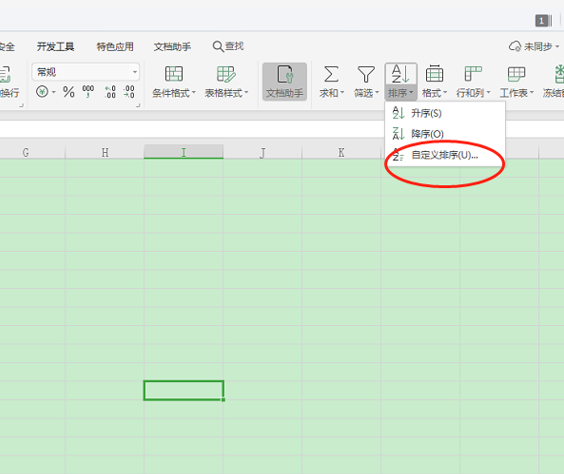Choose 自定义排序(U)... from sort menu
Screen dimensions: 564x474
pos(445,155)
